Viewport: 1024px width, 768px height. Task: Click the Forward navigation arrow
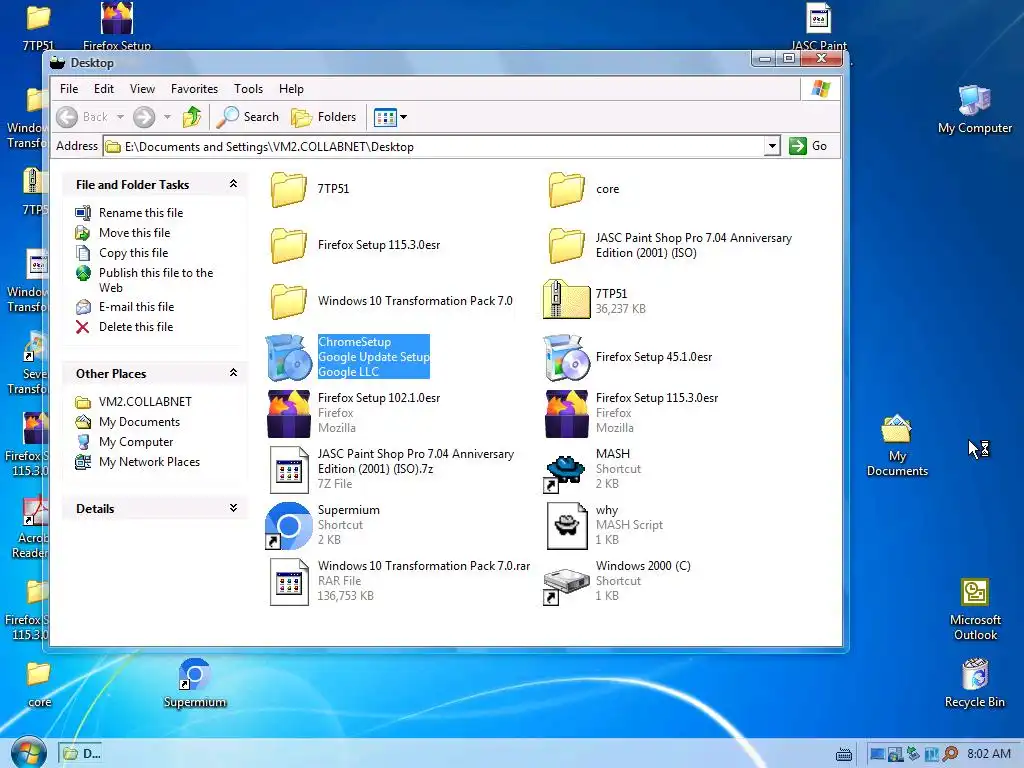click(144, 117)
